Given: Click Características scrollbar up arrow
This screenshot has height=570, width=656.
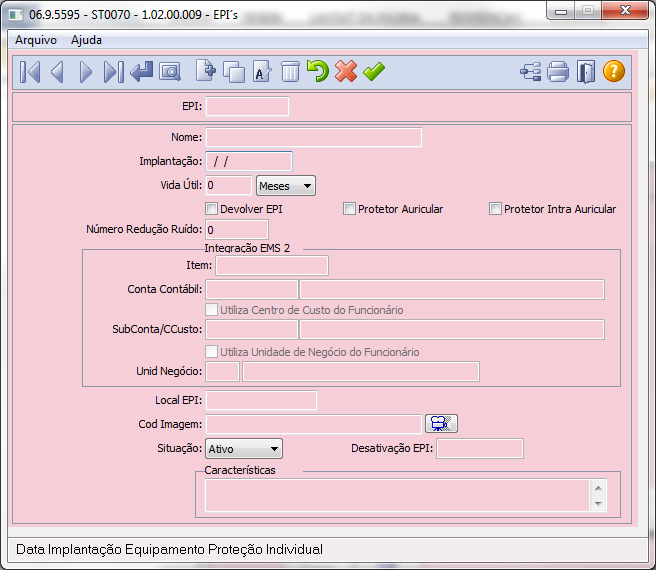Looking at the screenshot, I should point(598,488).
